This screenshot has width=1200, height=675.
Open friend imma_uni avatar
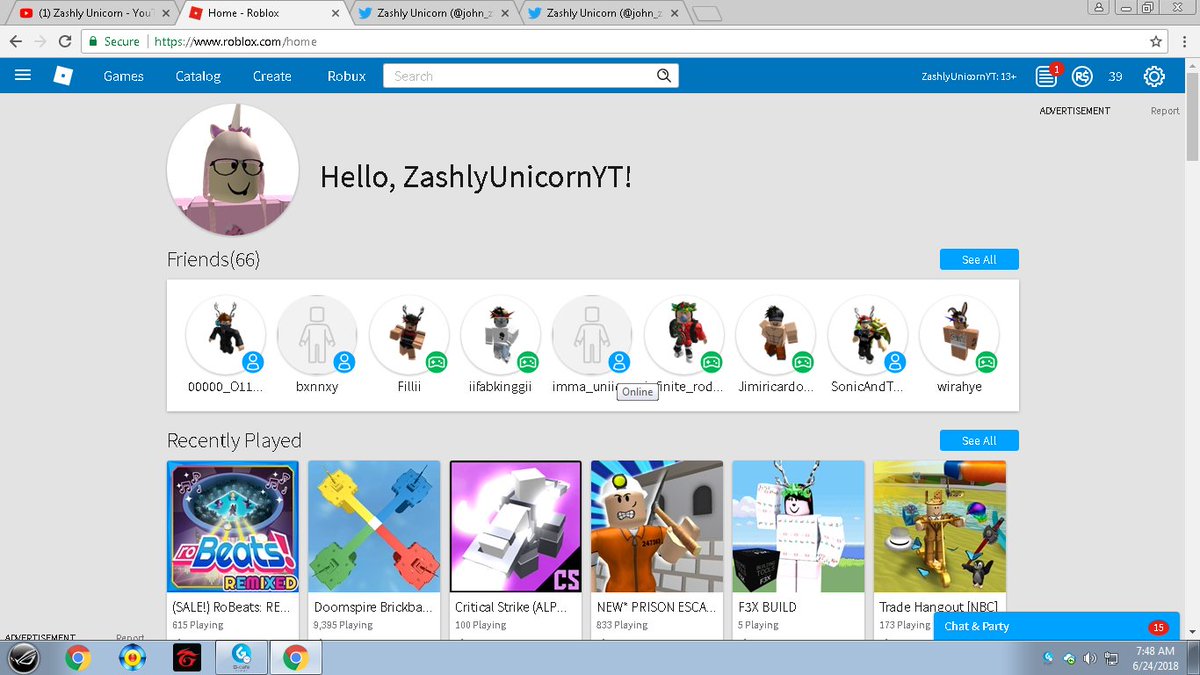pos(592,335)
